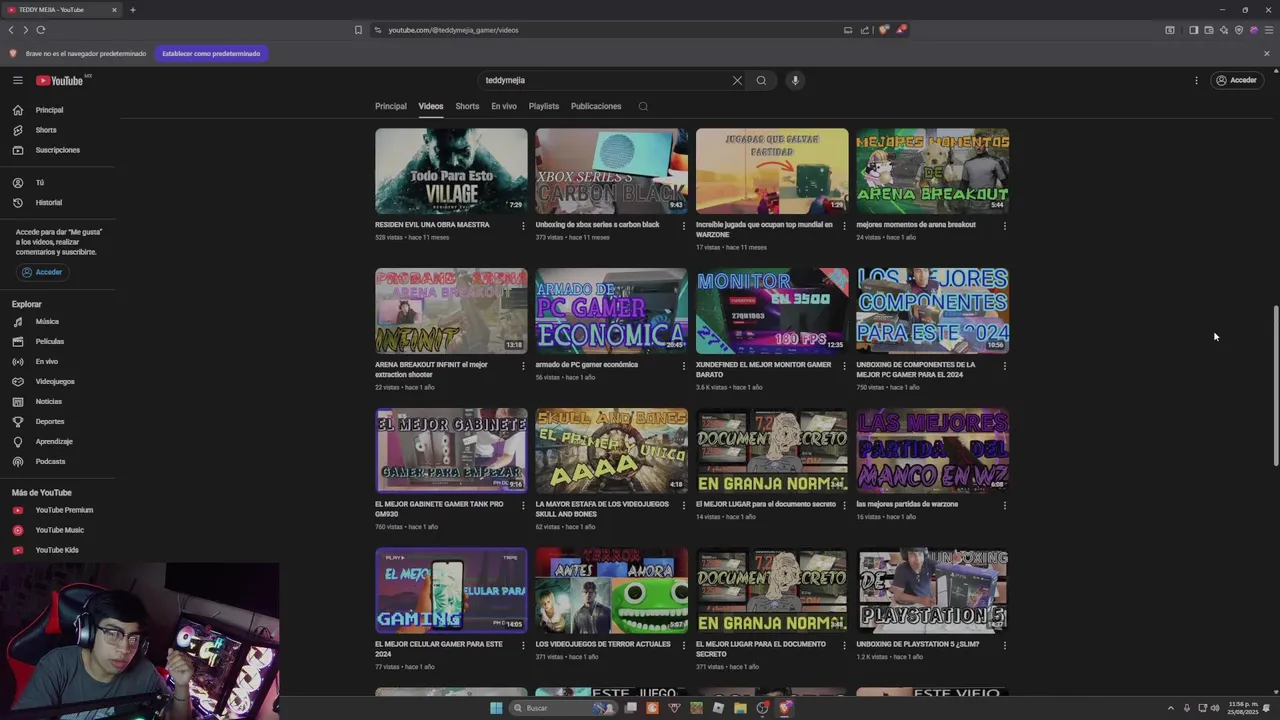The width and height of the screenshot is (1280, 720).
Task: Show hidden system tray icons chevron
Action: [x=1171, y=708]
